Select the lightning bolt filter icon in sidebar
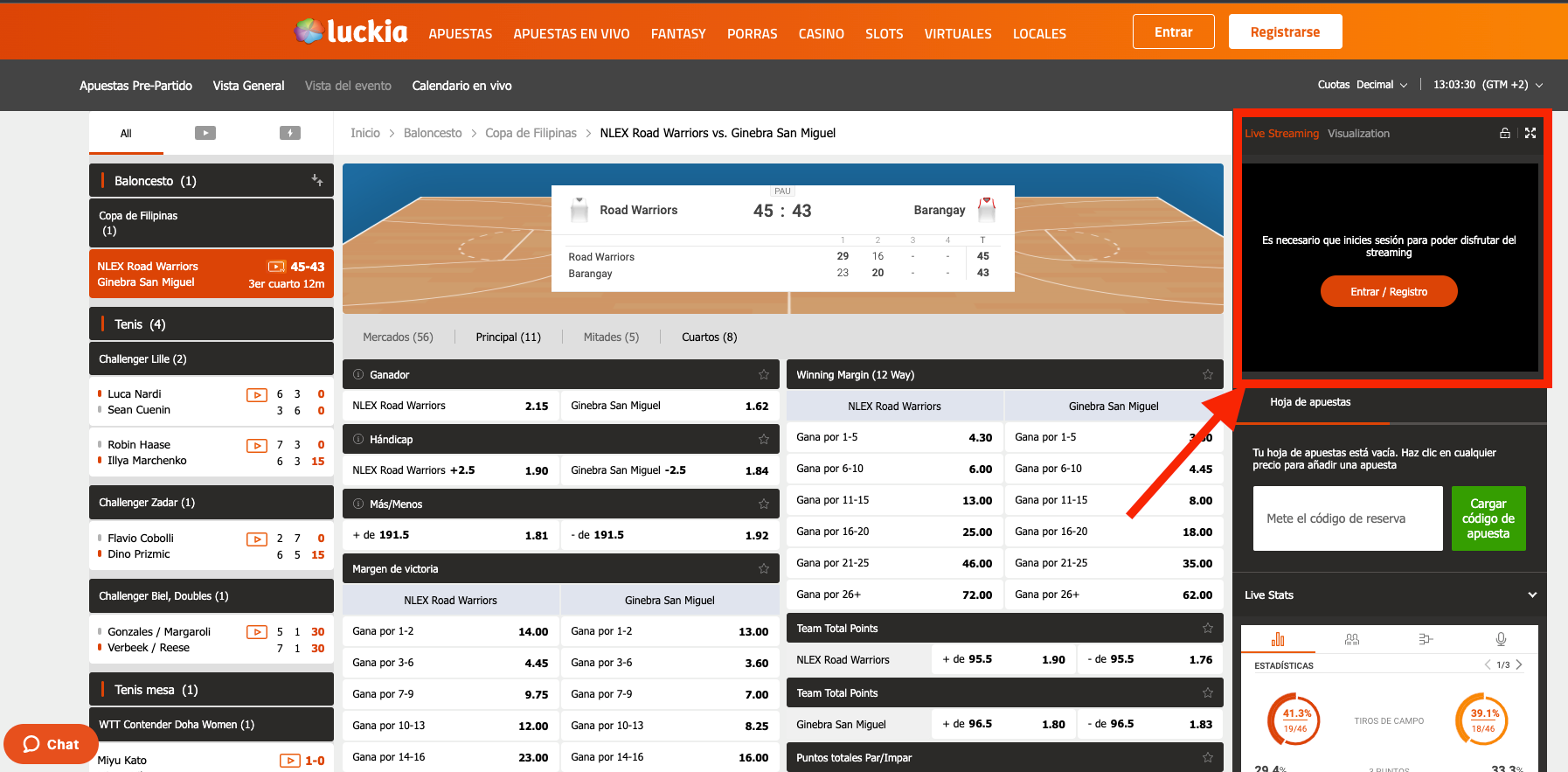 [x=290, y=133]
